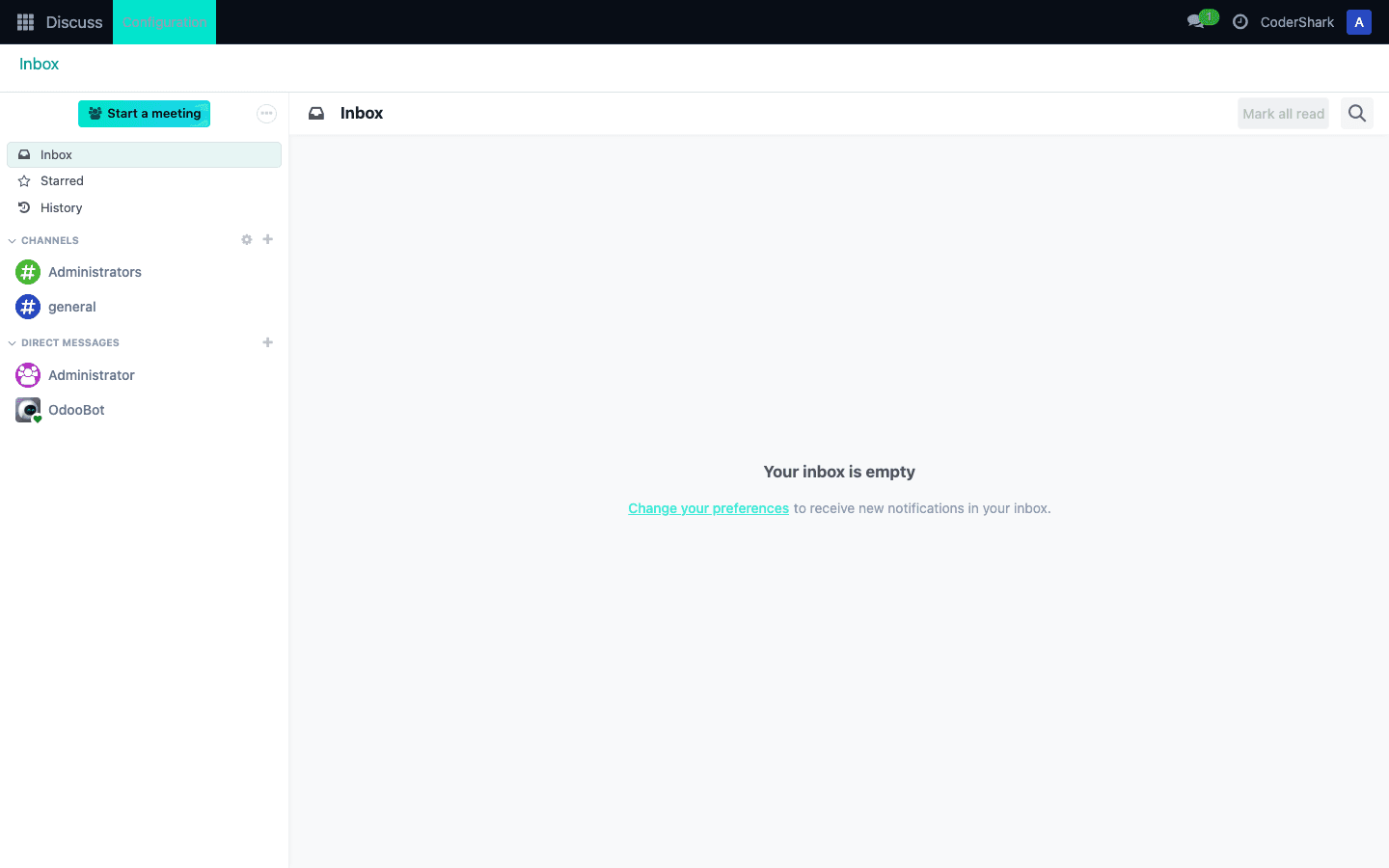1389x868 pixels.
Task: Click the blue general hash icon
Action: click(28, 307)
